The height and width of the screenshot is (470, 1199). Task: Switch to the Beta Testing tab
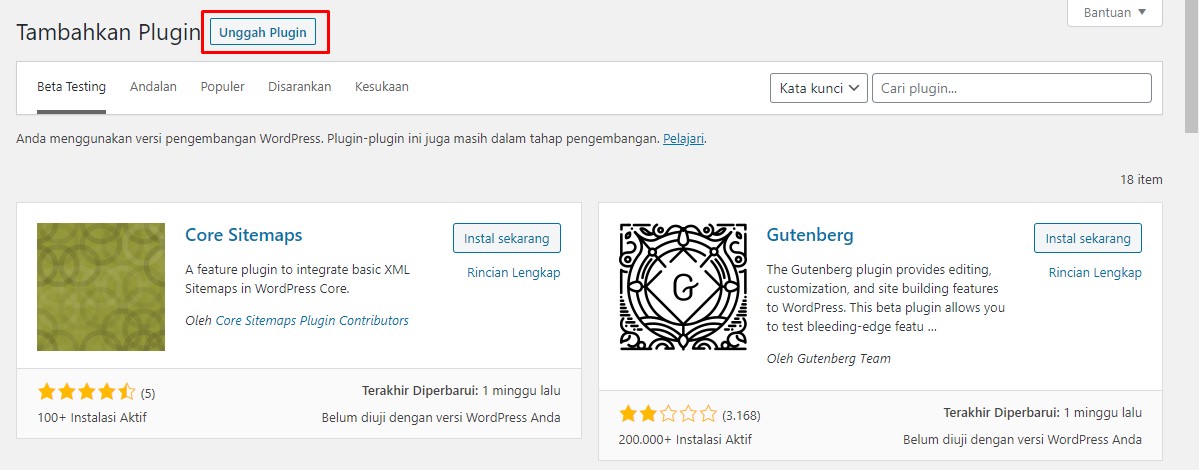(x=71, y=87)
